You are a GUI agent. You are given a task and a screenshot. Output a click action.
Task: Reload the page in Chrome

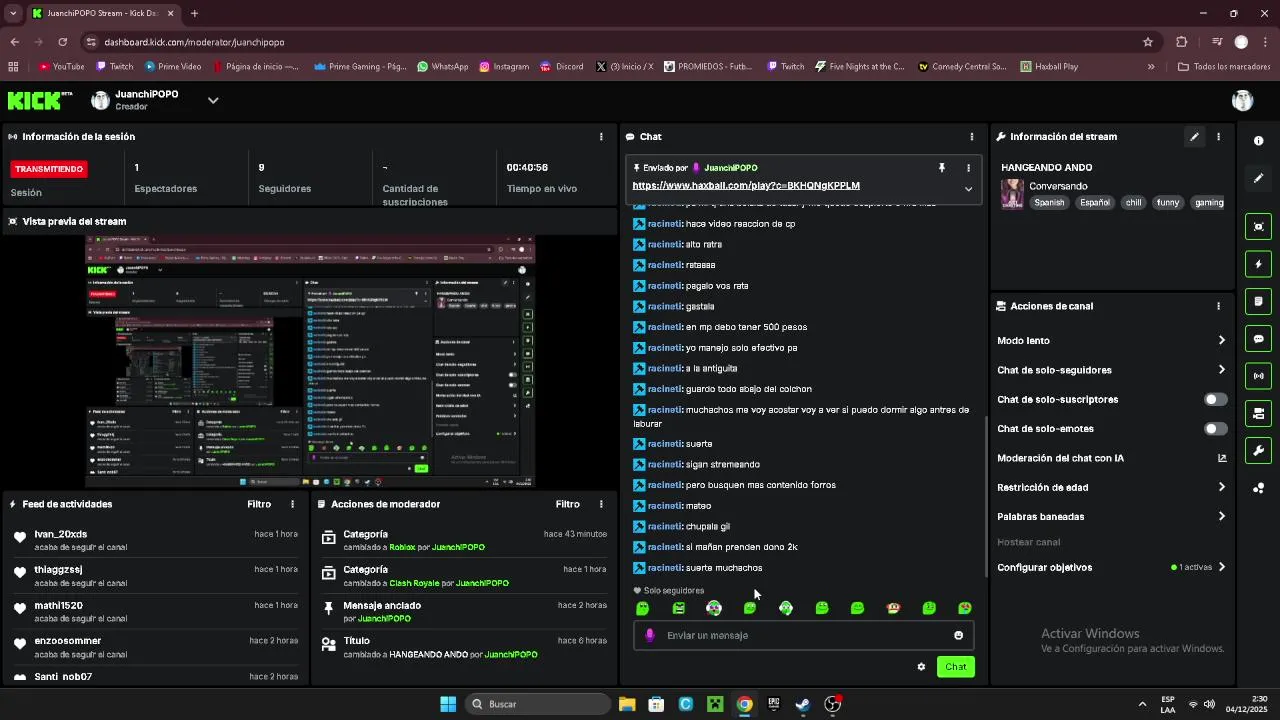pyautogui.click(x=62, y=42)
